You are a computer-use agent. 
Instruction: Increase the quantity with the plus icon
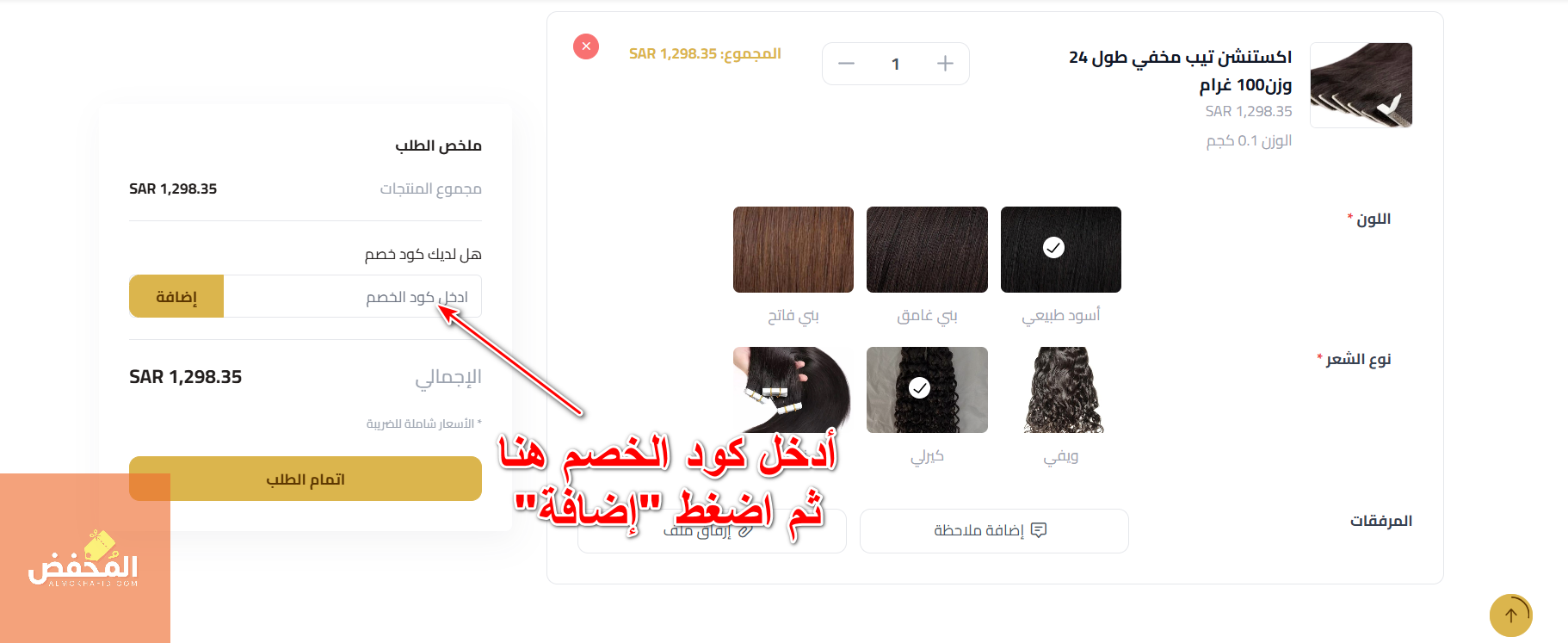(x=945, y=64)
